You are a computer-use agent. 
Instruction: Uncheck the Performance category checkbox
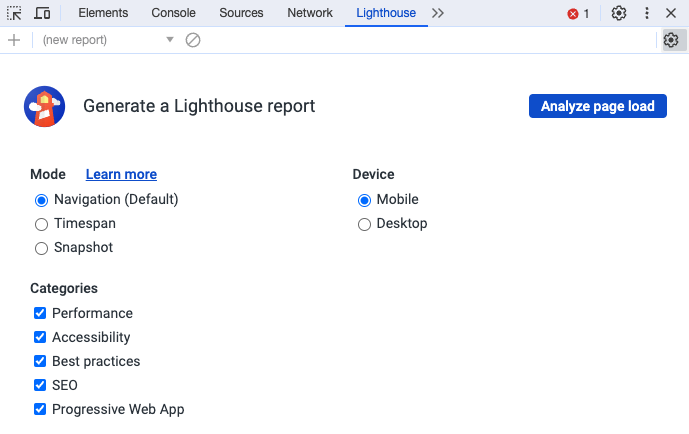(x=40, y=313)
